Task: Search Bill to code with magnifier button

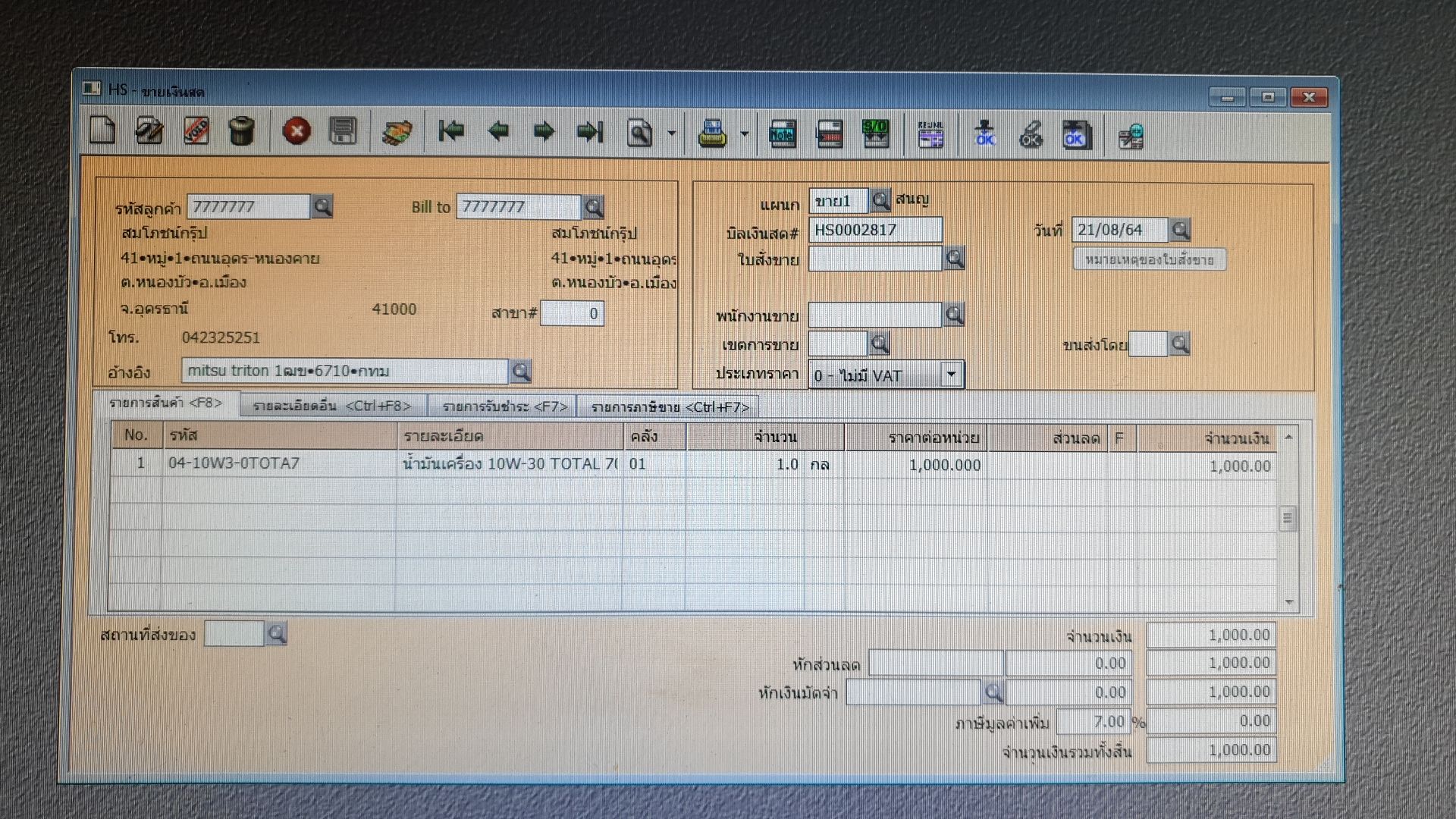Action: pos(594,206)
